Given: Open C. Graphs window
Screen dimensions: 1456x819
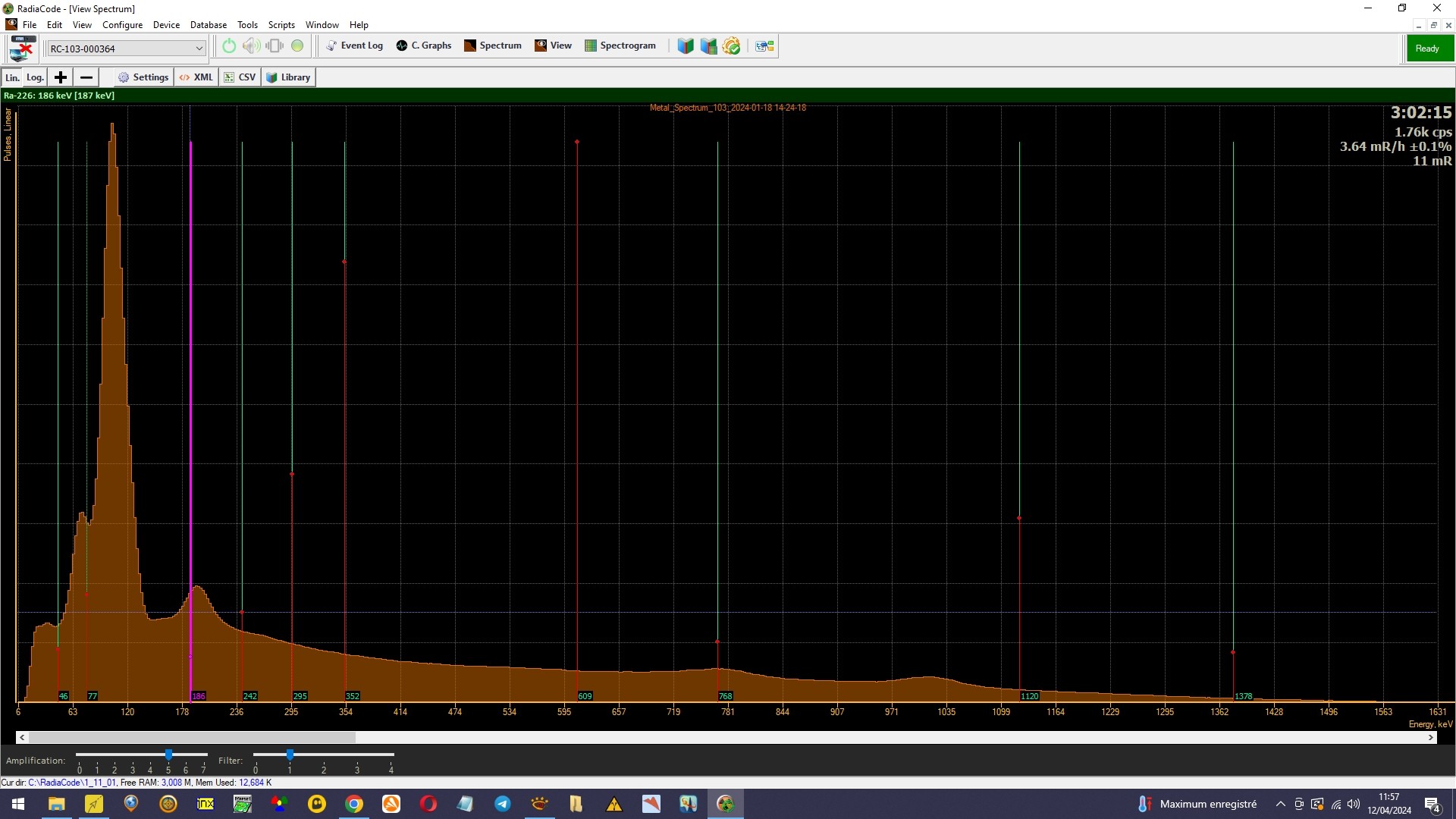Looking at the screenshot, I should (x=423, y=45).
